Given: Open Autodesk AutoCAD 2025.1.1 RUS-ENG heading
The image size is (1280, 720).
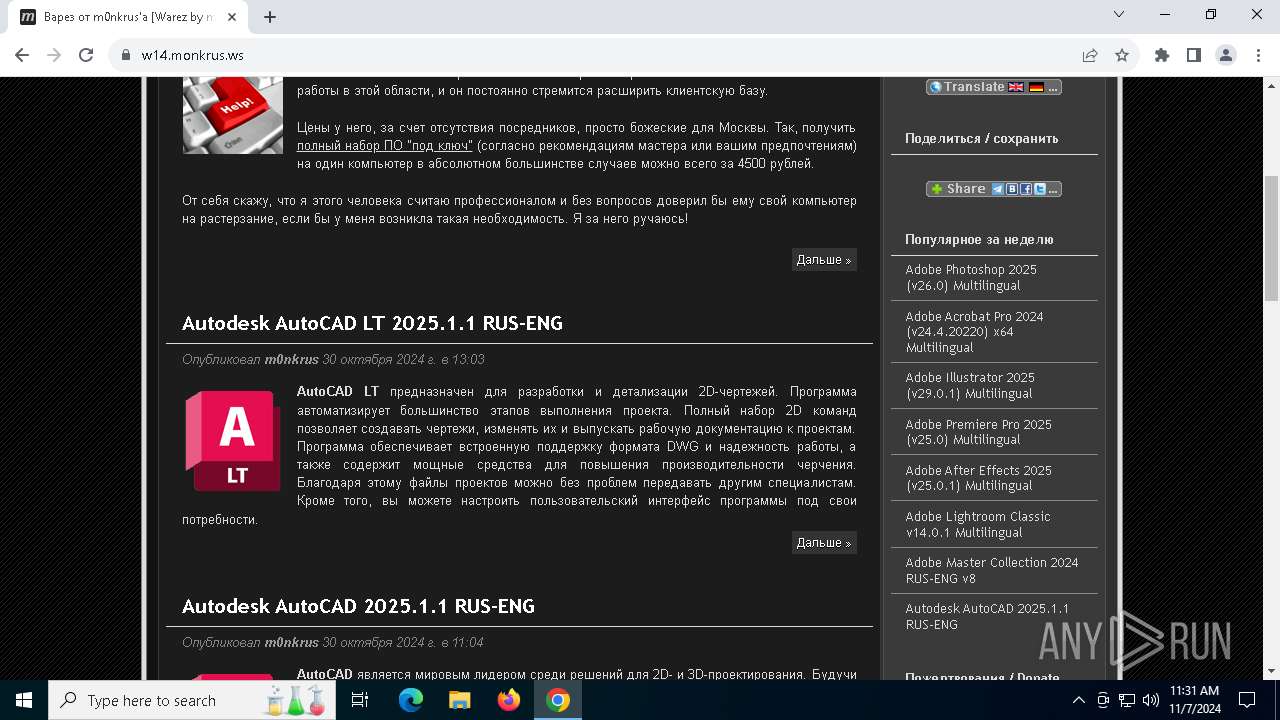Looking at the screenshot, I should coord(358,606).
